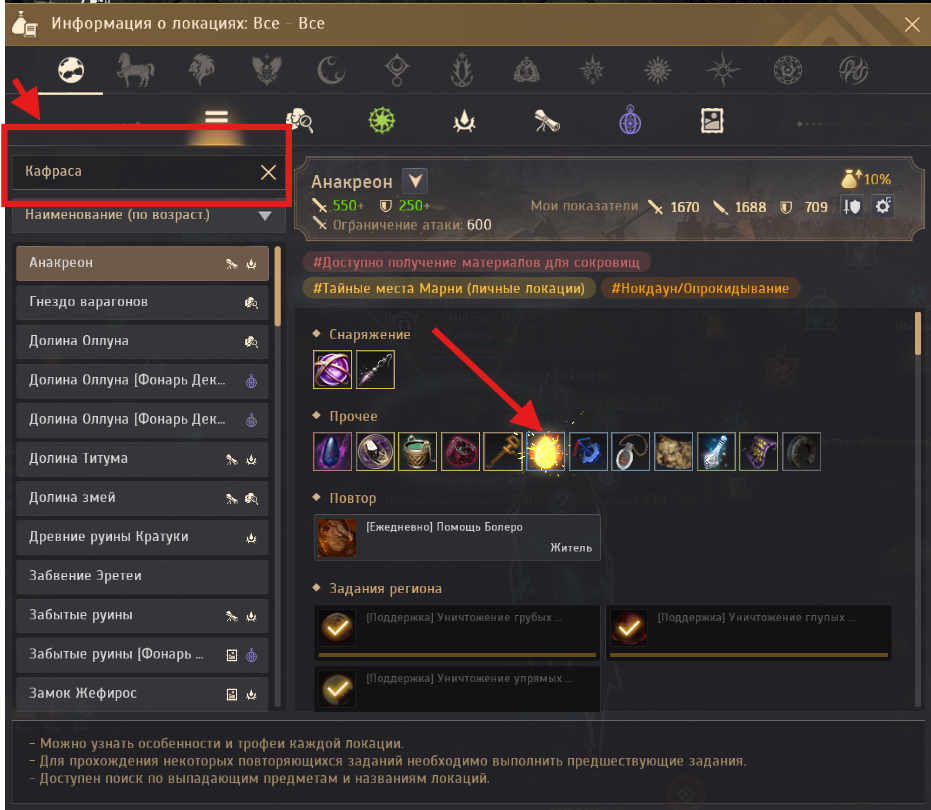This screenshot has width=931, height=810.
Task: Expand the dropdown arrow next to Анакреон
Action: coord(415,181)
